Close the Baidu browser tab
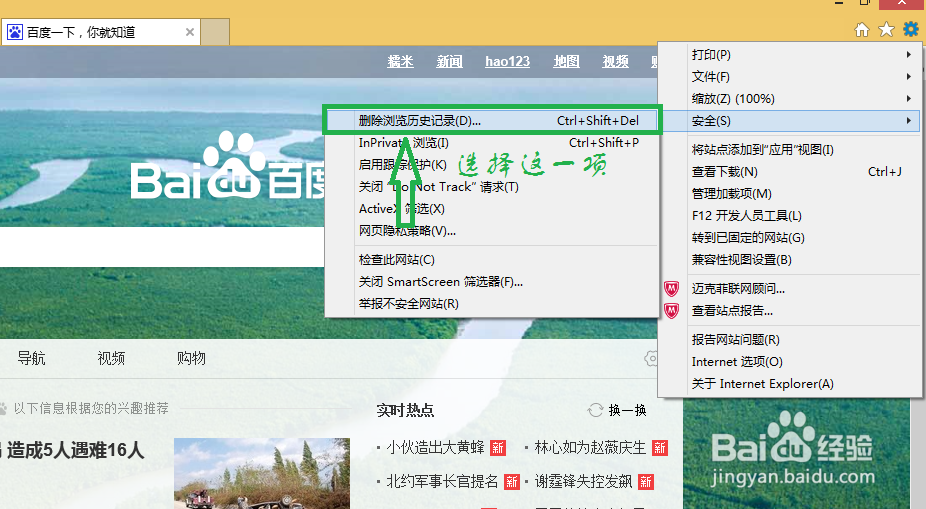 coord(190,32)
